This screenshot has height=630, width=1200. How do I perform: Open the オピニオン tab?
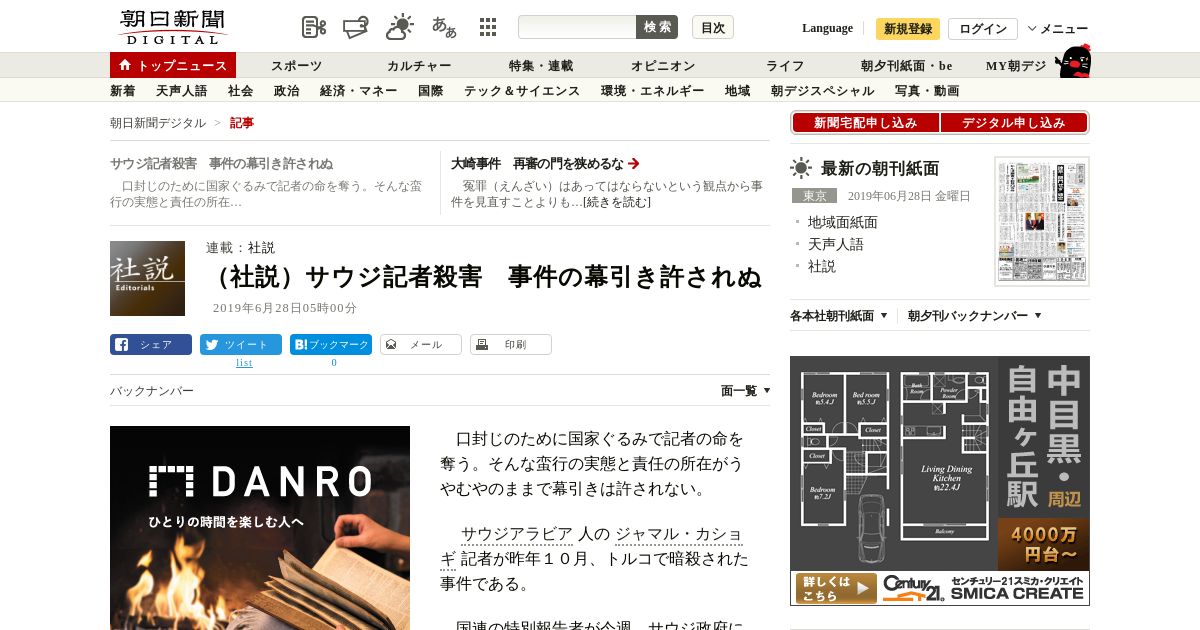point(663,66)
